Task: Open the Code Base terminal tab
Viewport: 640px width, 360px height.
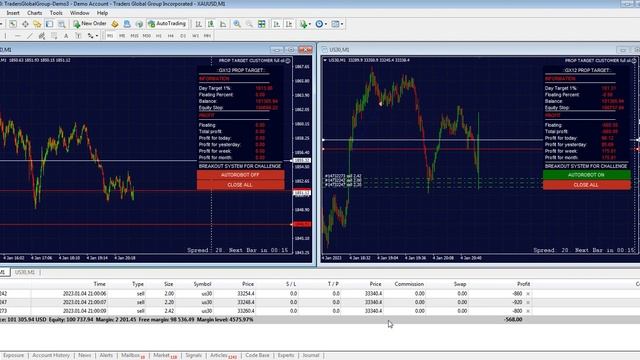Action: (257, 356)
